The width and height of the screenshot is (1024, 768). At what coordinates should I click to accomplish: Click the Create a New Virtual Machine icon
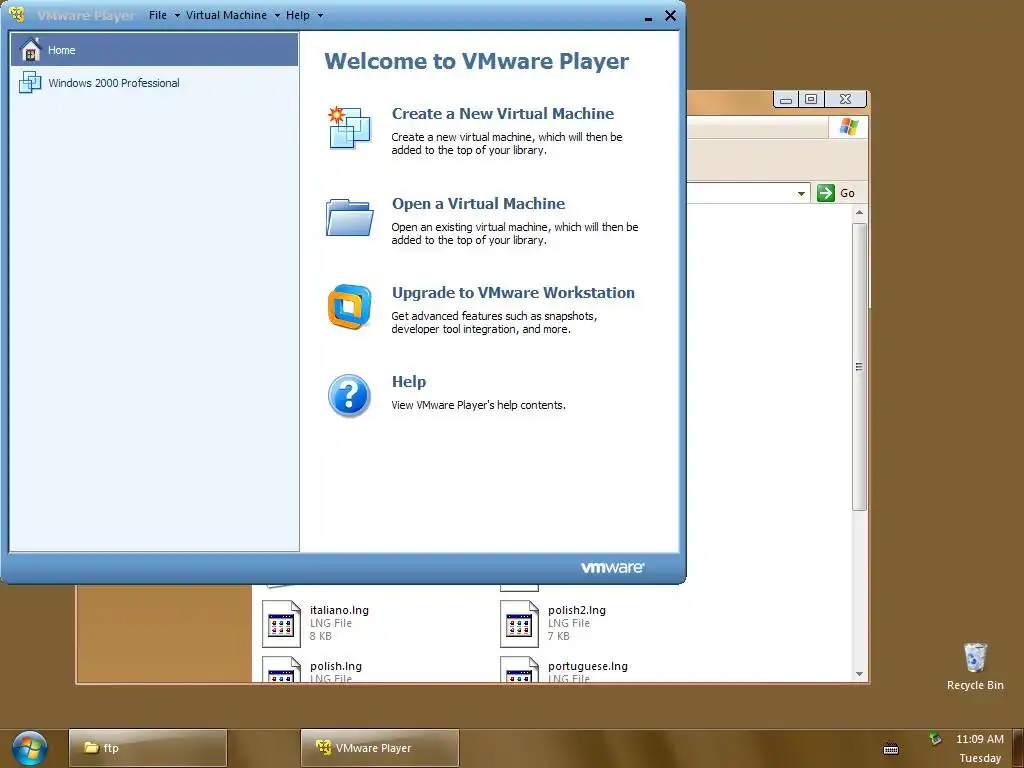tap(349, 127)
